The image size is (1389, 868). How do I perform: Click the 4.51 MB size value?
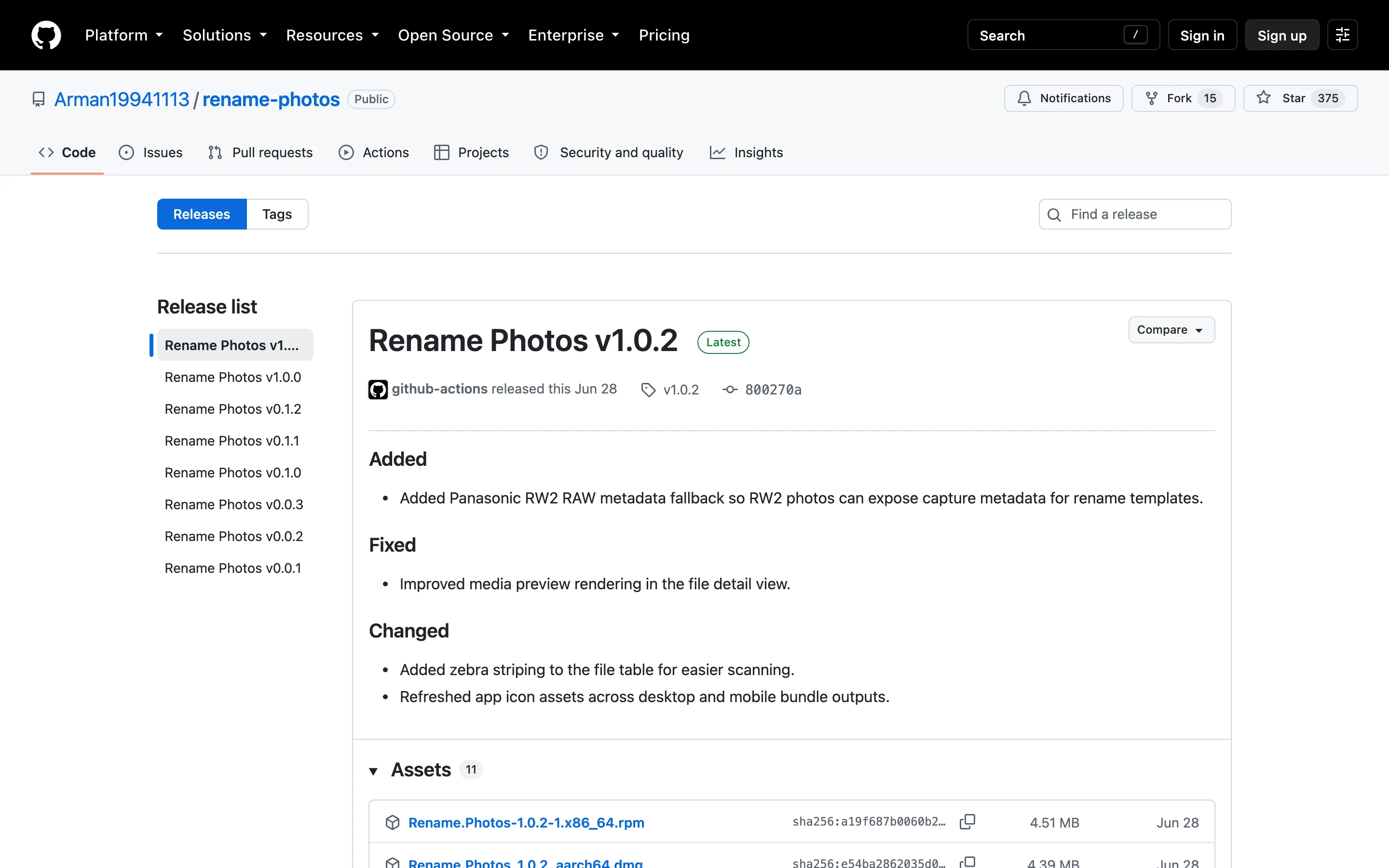(1054, 823)
